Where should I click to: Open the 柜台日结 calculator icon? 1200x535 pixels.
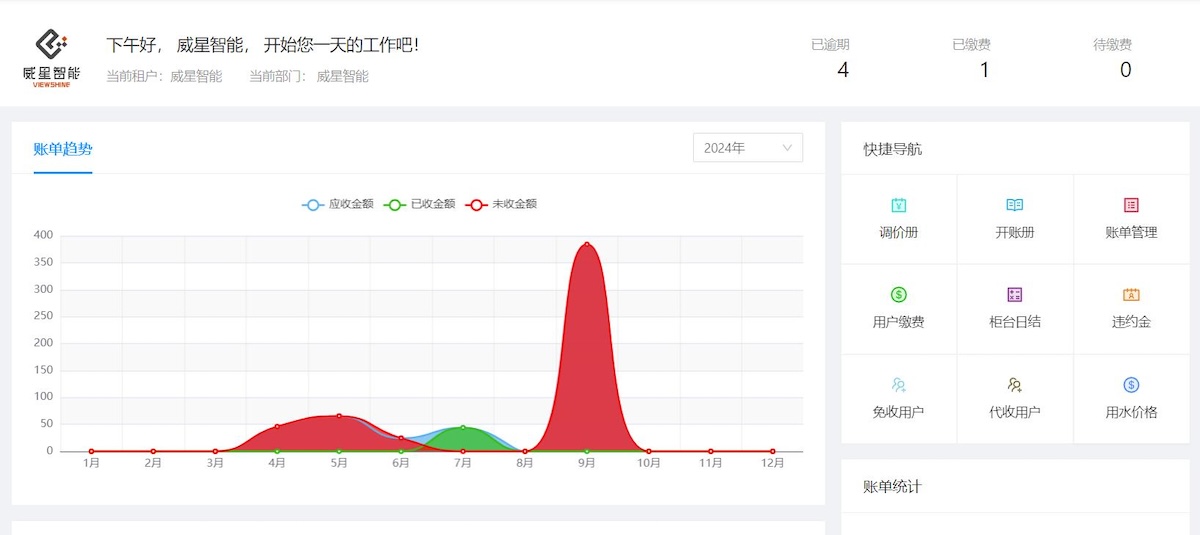[1015, 294]
